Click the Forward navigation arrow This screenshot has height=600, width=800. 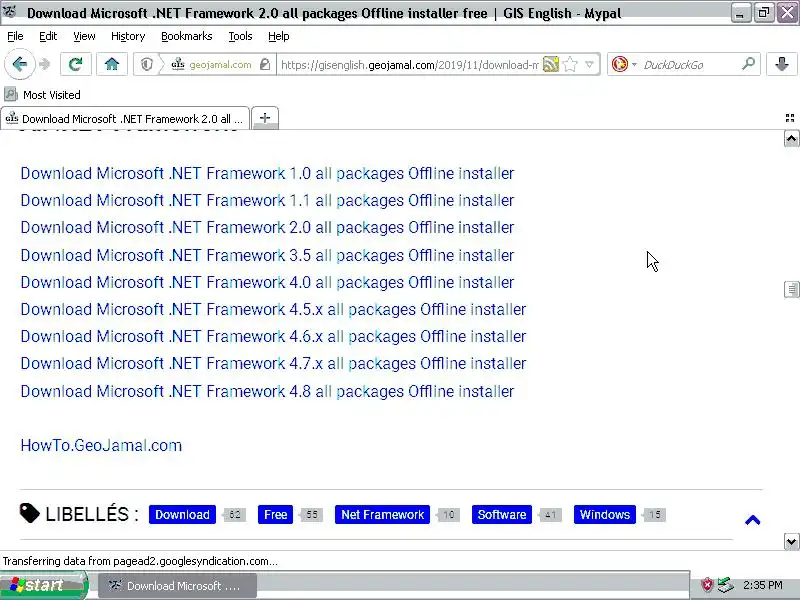[x=45, y=64]
